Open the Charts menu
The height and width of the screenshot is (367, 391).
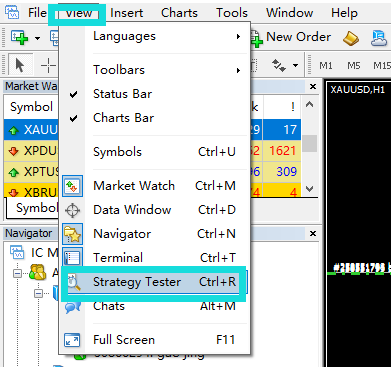(x=179, y=13)
